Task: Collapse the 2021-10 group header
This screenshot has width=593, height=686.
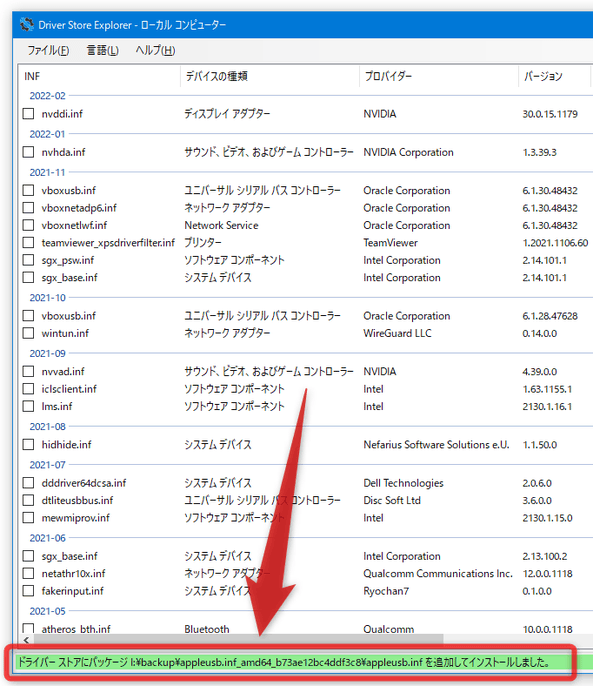Action: pos(47,298)
